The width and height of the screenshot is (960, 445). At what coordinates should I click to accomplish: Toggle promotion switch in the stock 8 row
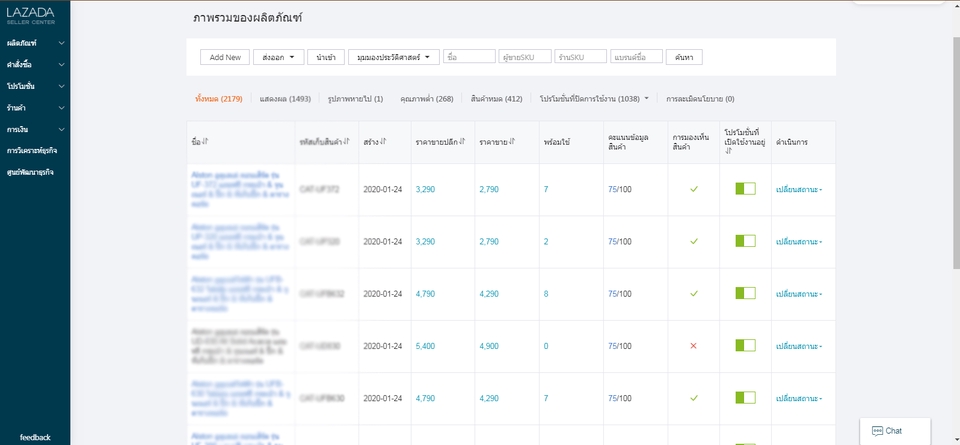click(745, 294)
